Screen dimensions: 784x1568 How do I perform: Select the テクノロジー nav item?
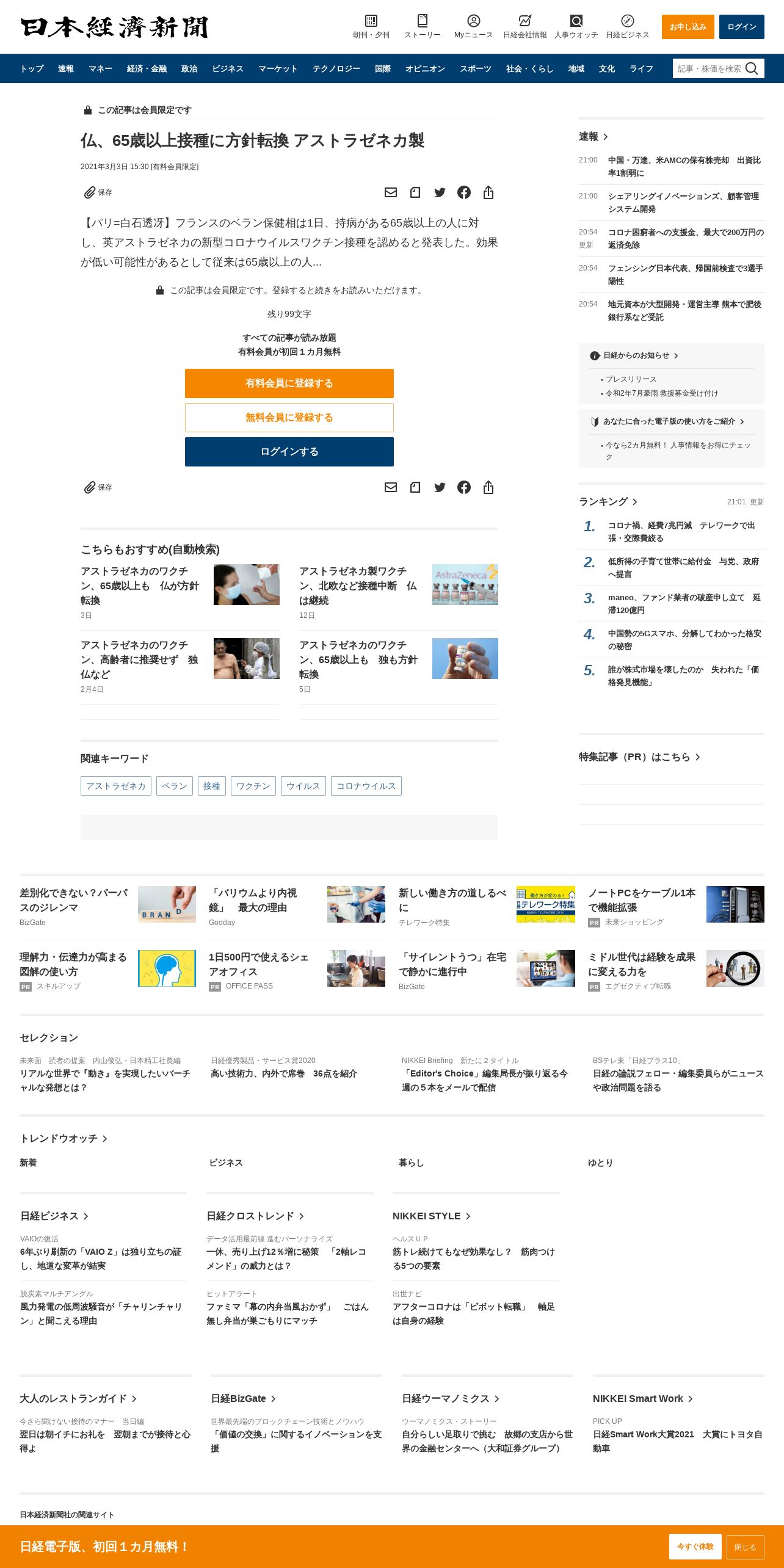[x=336, y=68]
